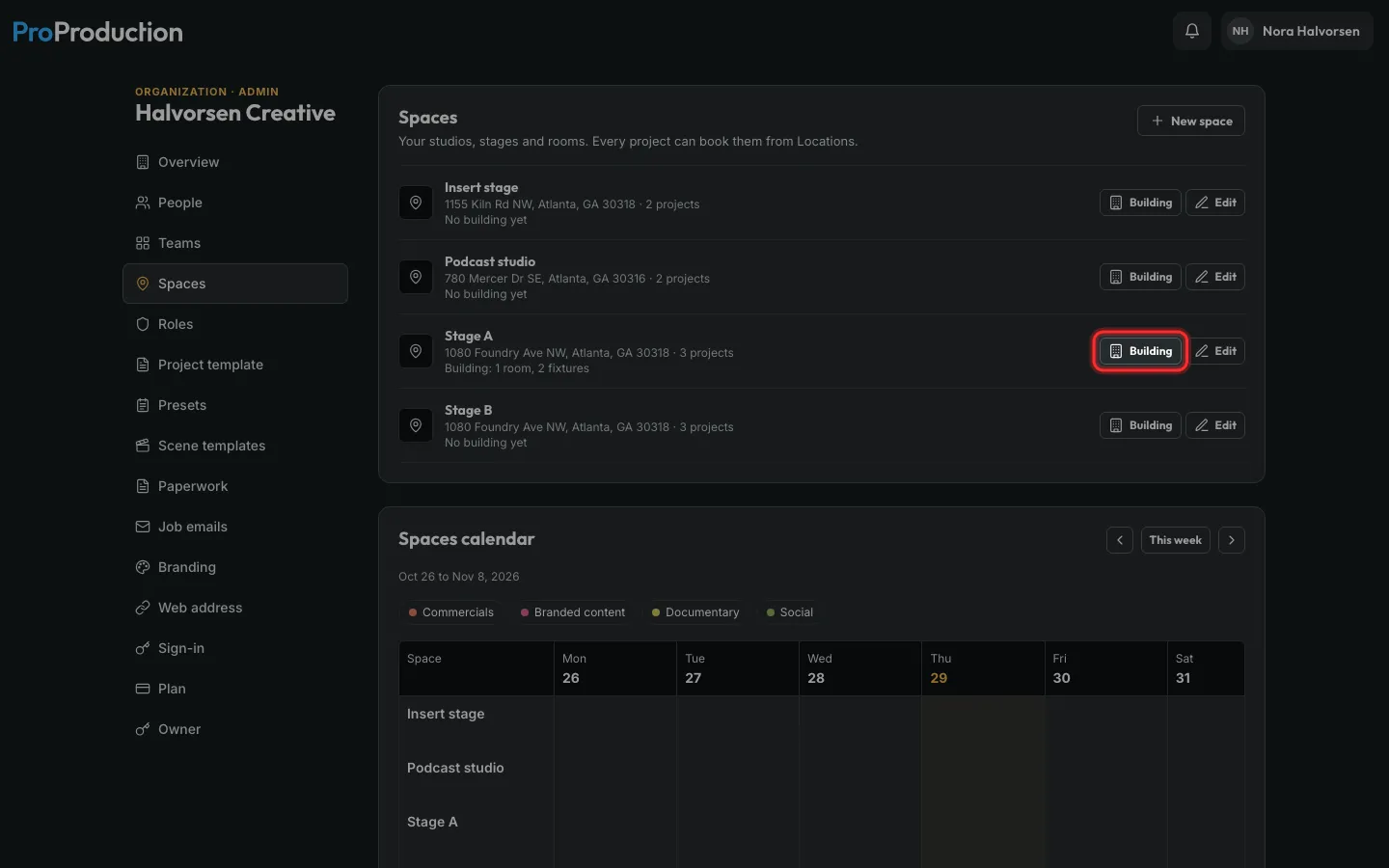Click the New space button
Viewport: 1389px width, 868px height.
[1191, 121]
